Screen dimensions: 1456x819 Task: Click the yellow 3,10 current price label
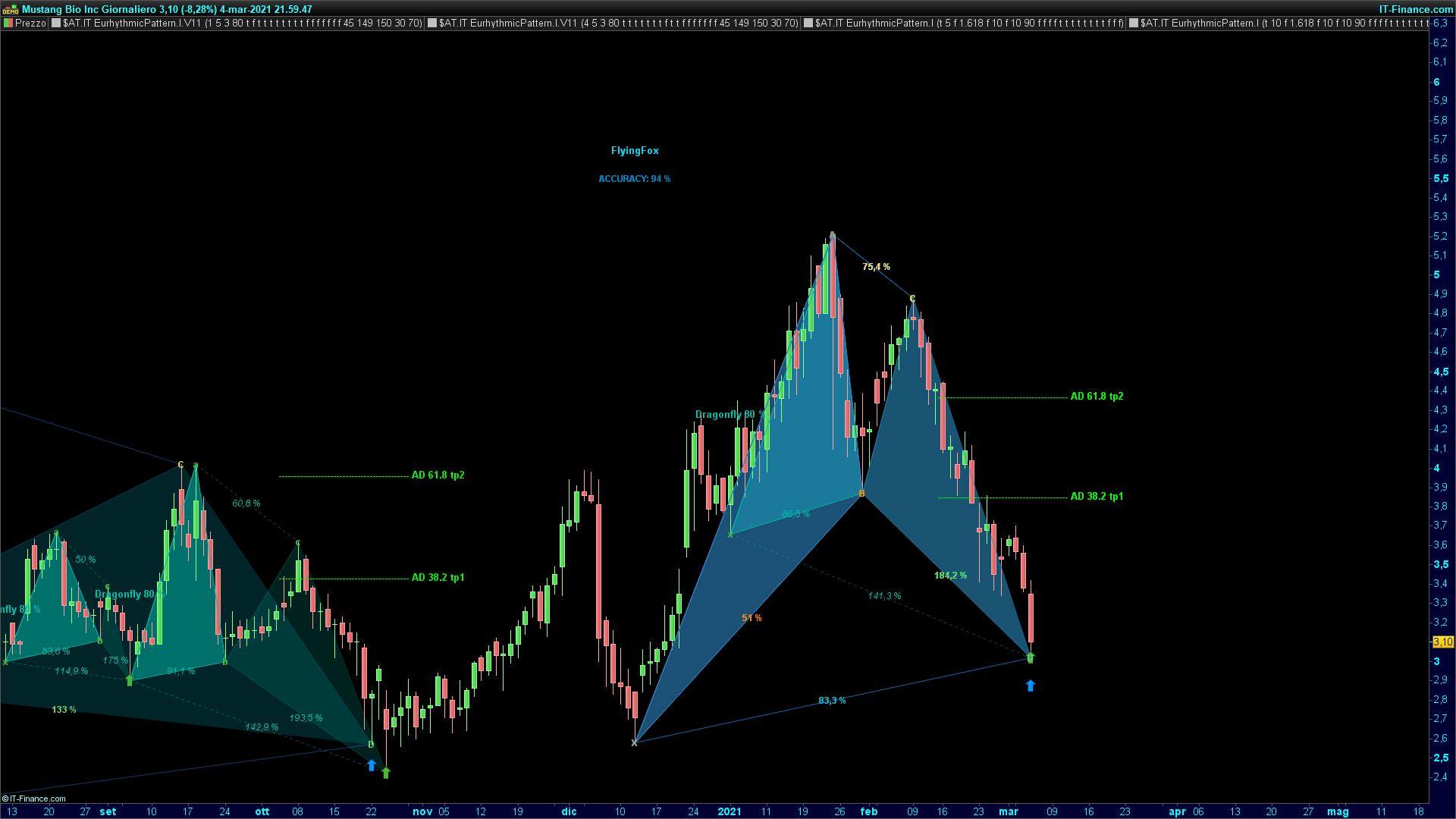pyautogui.click(x=1442, y=642)
